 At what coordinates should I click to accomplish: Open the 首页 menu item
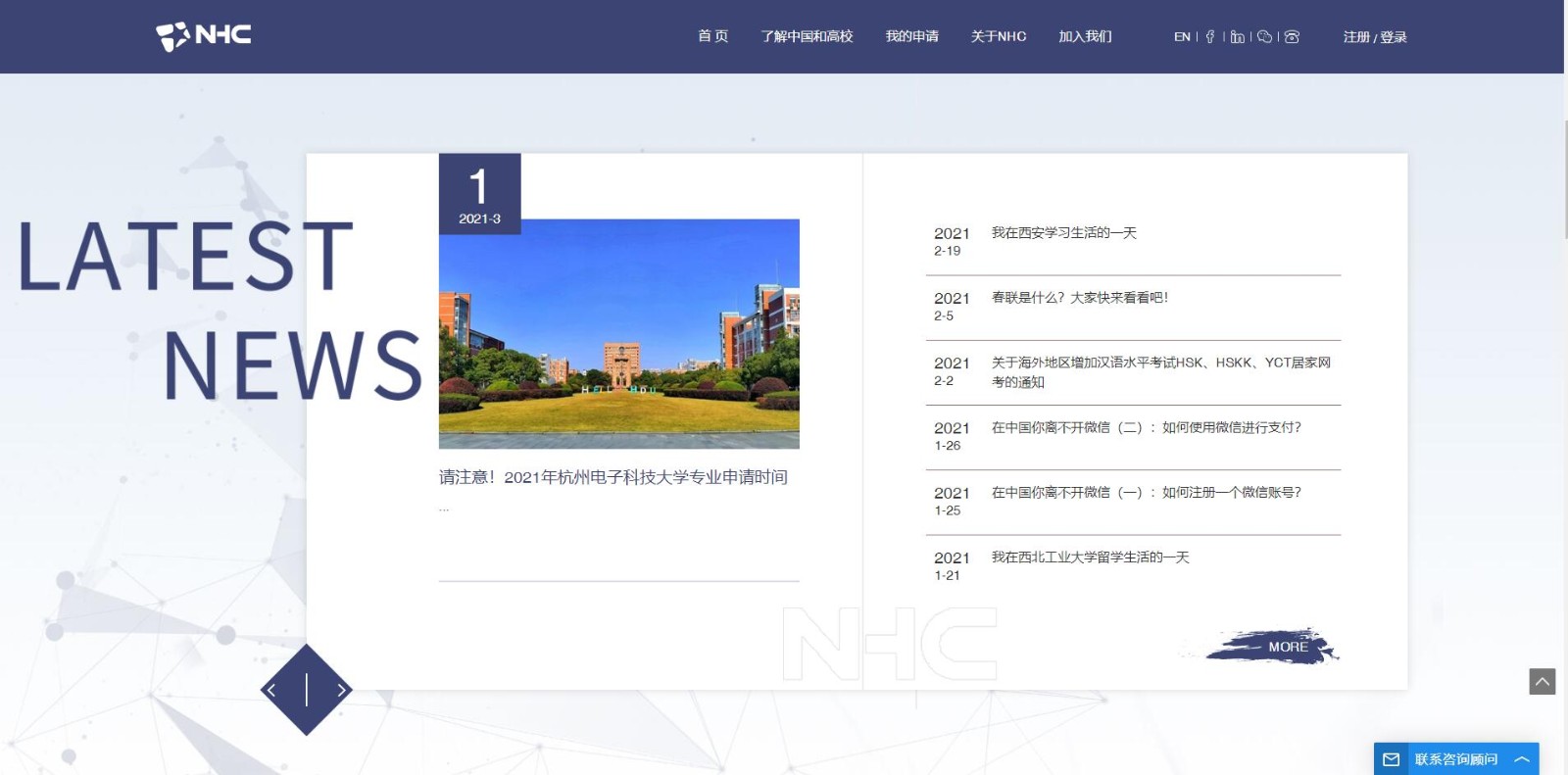[712, 36]
